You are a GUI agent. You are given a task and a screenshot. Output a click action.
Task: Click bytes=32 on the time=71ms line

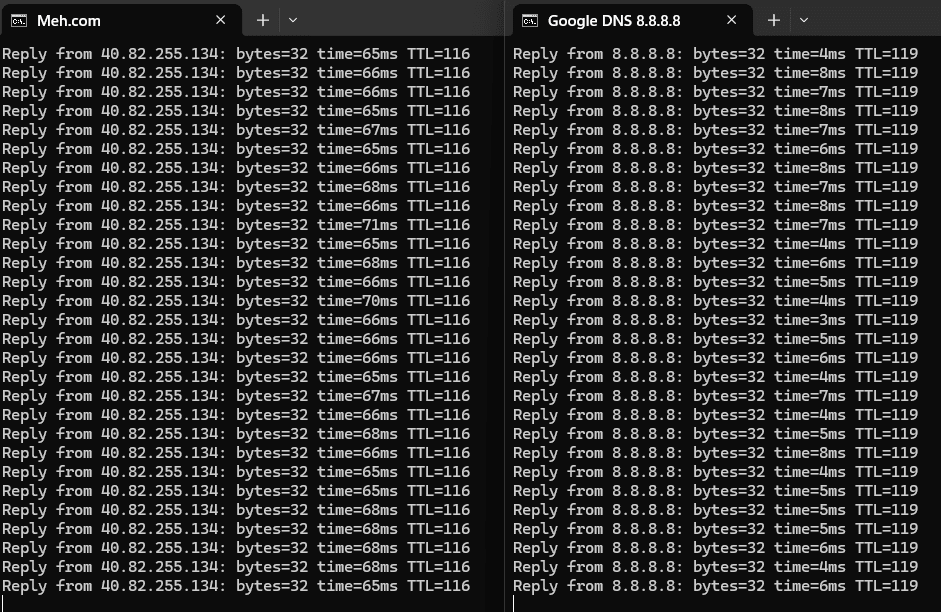[x=272, y=225]
